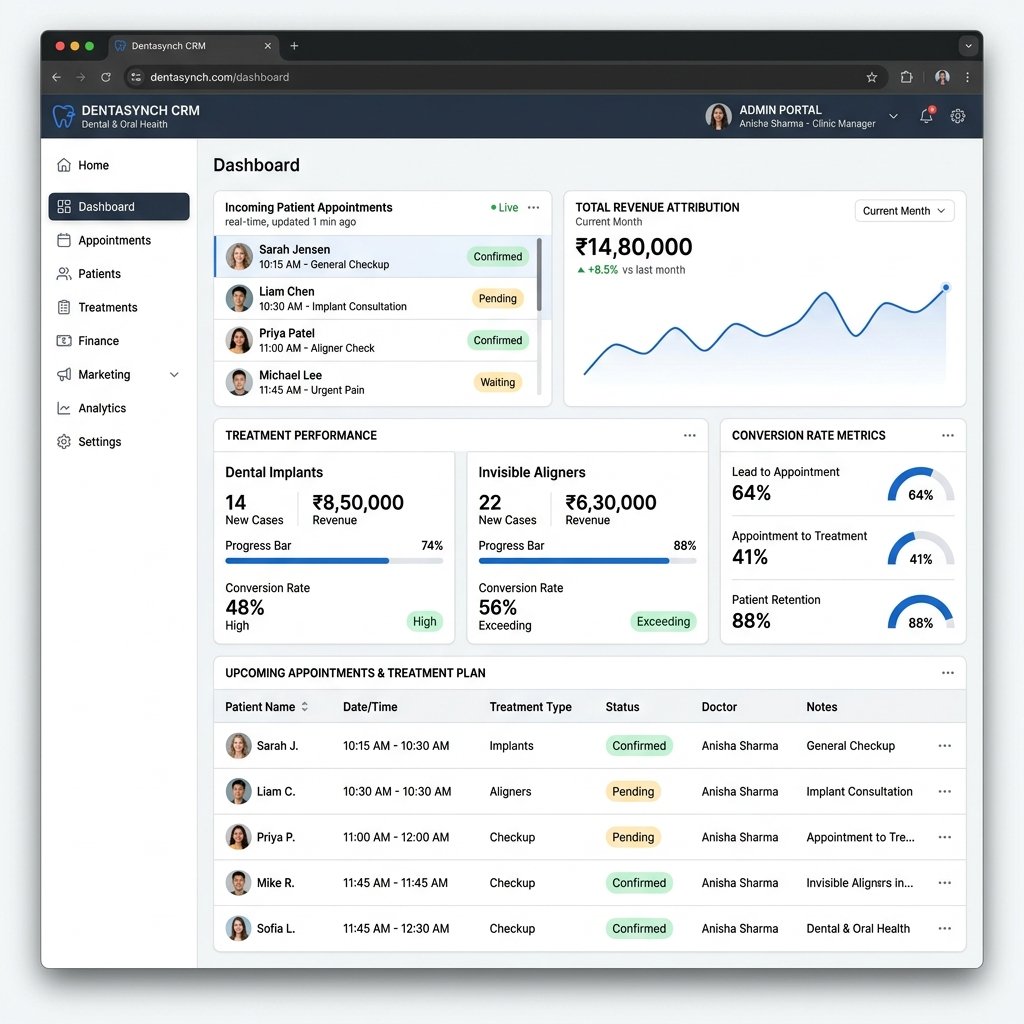The image size is (1024, 1024).
Task: Click the address bar URL
Action: click(219, 77)
